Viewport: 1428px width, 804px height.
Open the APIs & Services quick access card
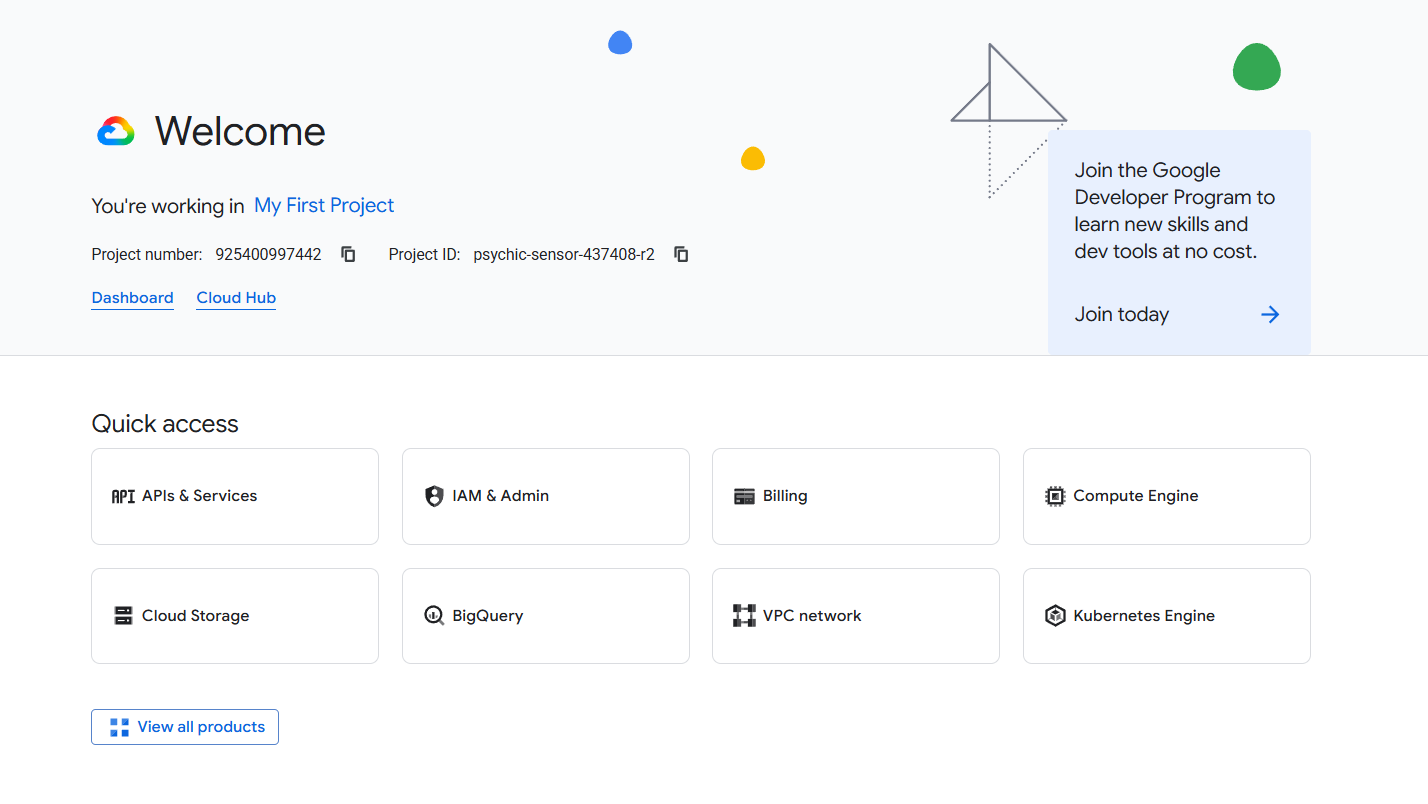point(235,496)
